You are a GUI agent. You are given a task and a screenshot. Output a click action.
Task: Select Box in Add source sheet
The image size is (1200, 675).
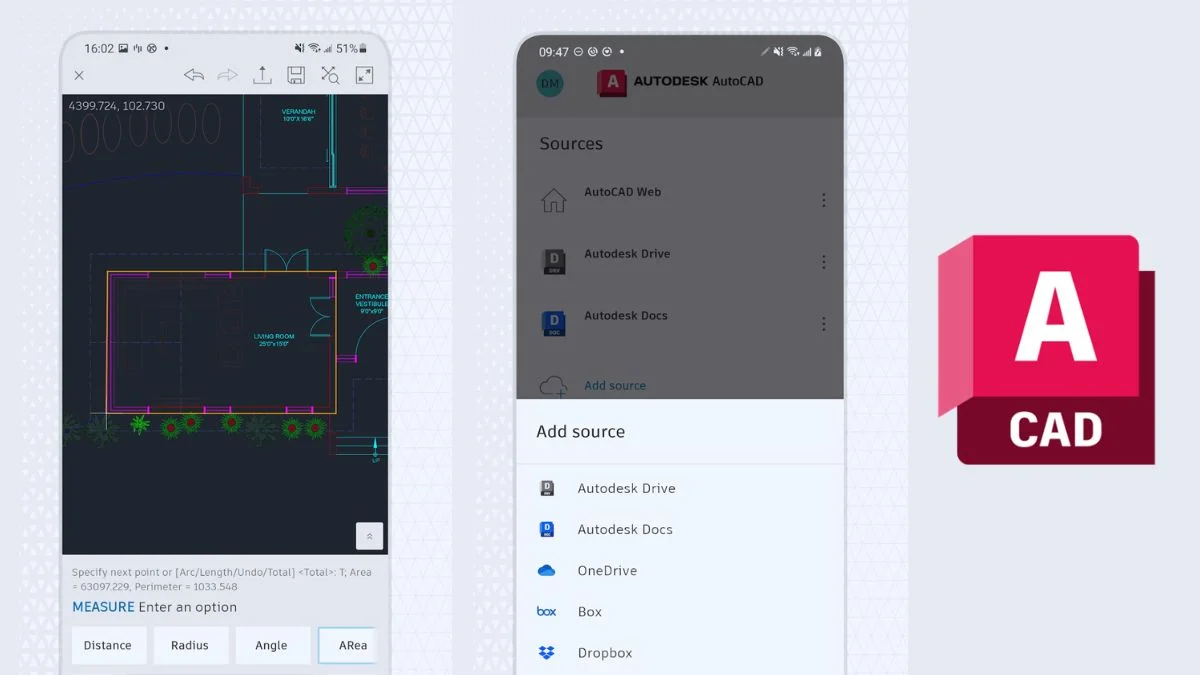pos(680,611)
